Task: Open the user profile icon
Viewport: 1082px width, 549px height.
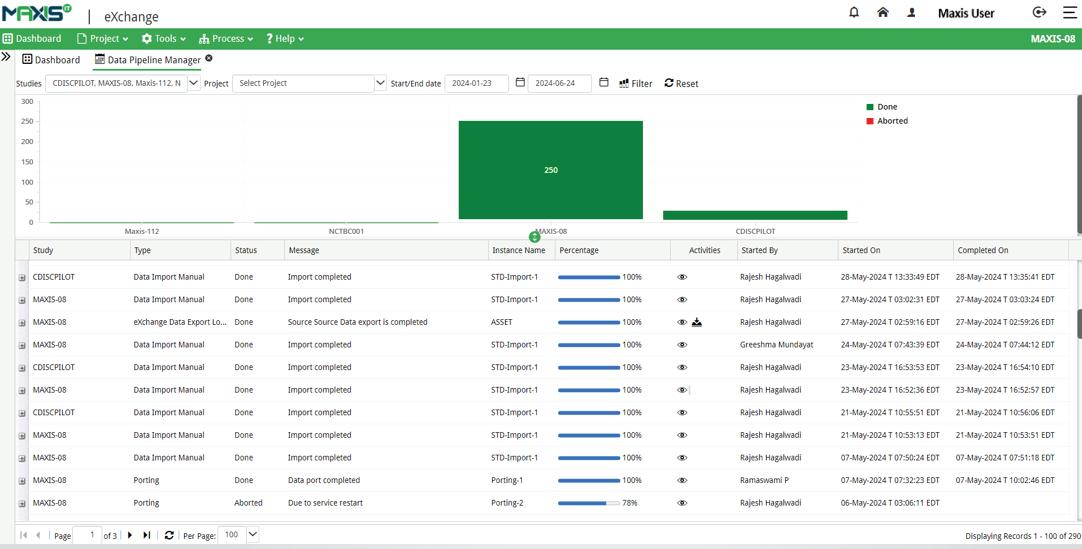Action: [x=911, y=12]
